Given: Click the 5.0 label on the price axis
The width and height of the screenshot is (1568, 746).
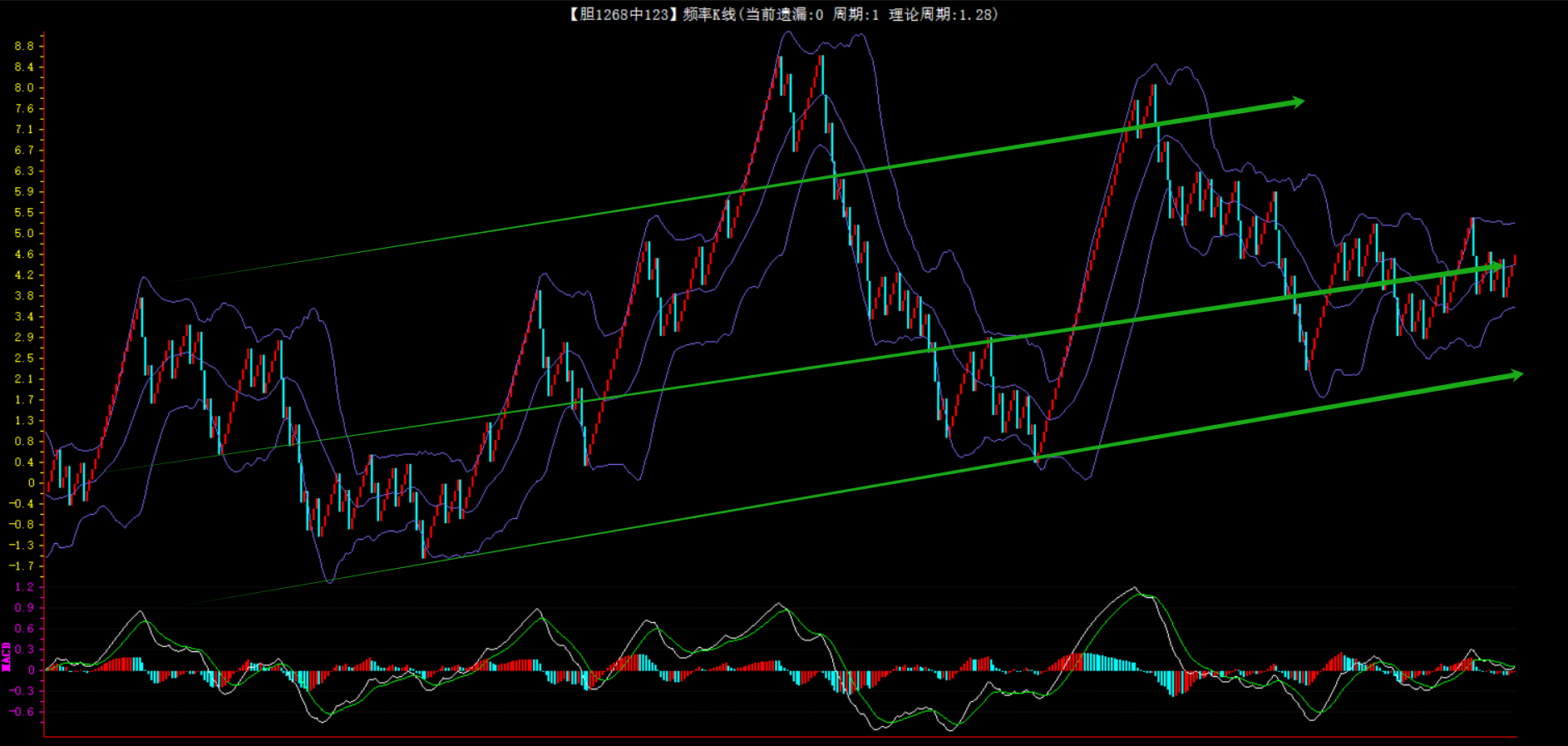Looking at the screenshot, I should (24, 233).
